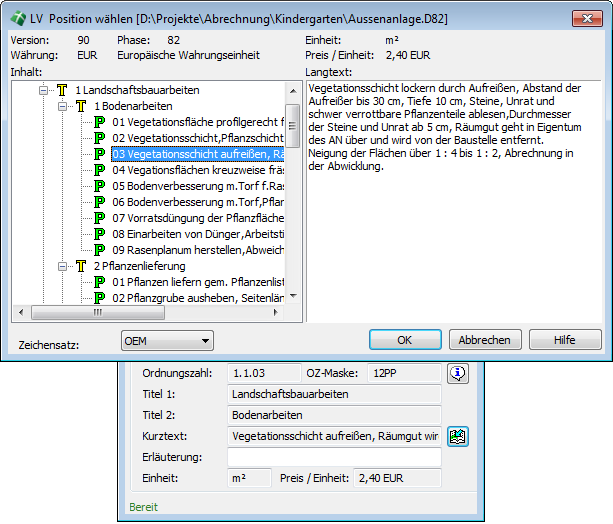
Task: Collapse the 1 Landschaftsbauarbeiten tree node
Action: [44, 90]
